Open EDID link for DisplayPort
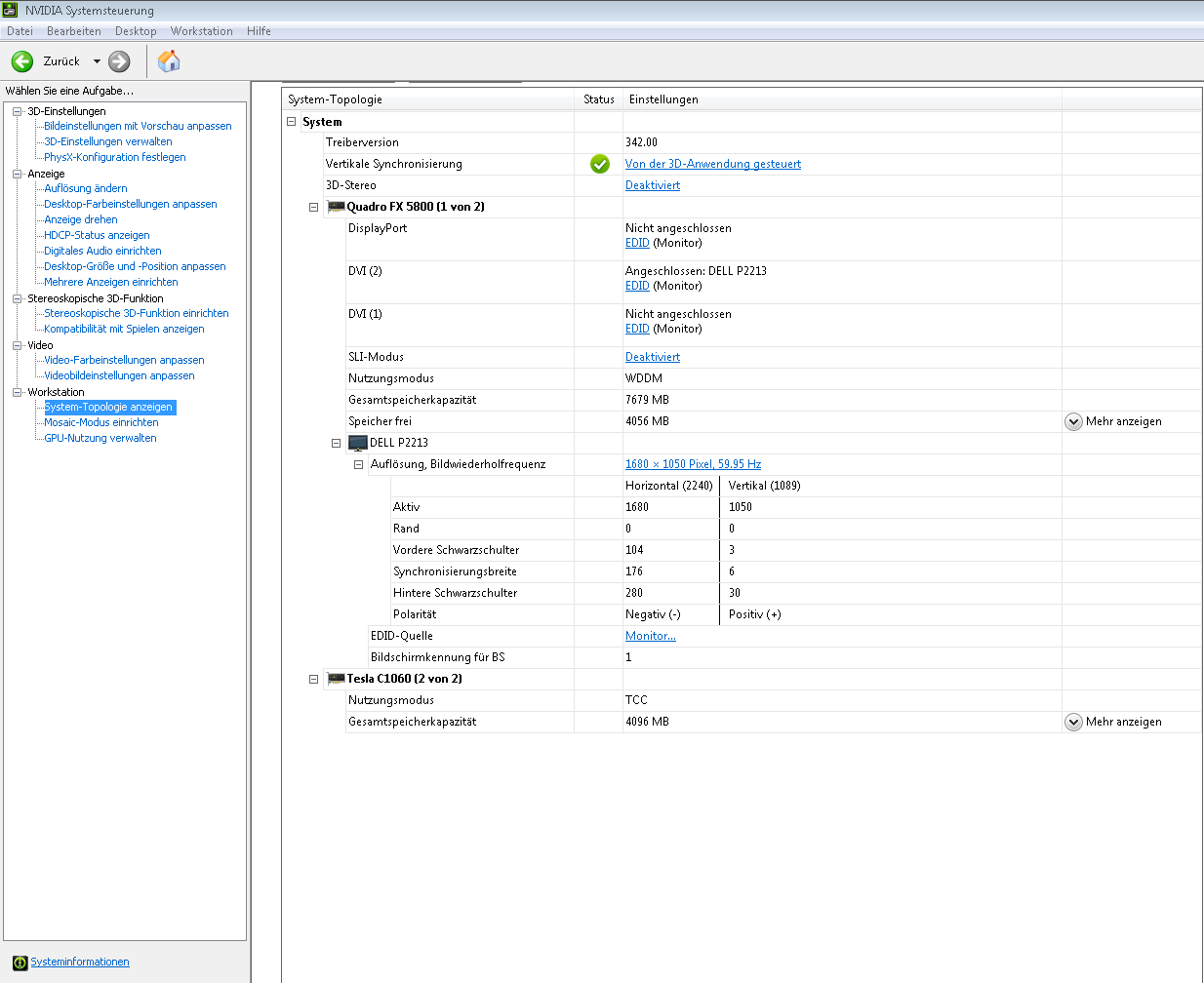Screen dimensions: 1204x983 637,243
